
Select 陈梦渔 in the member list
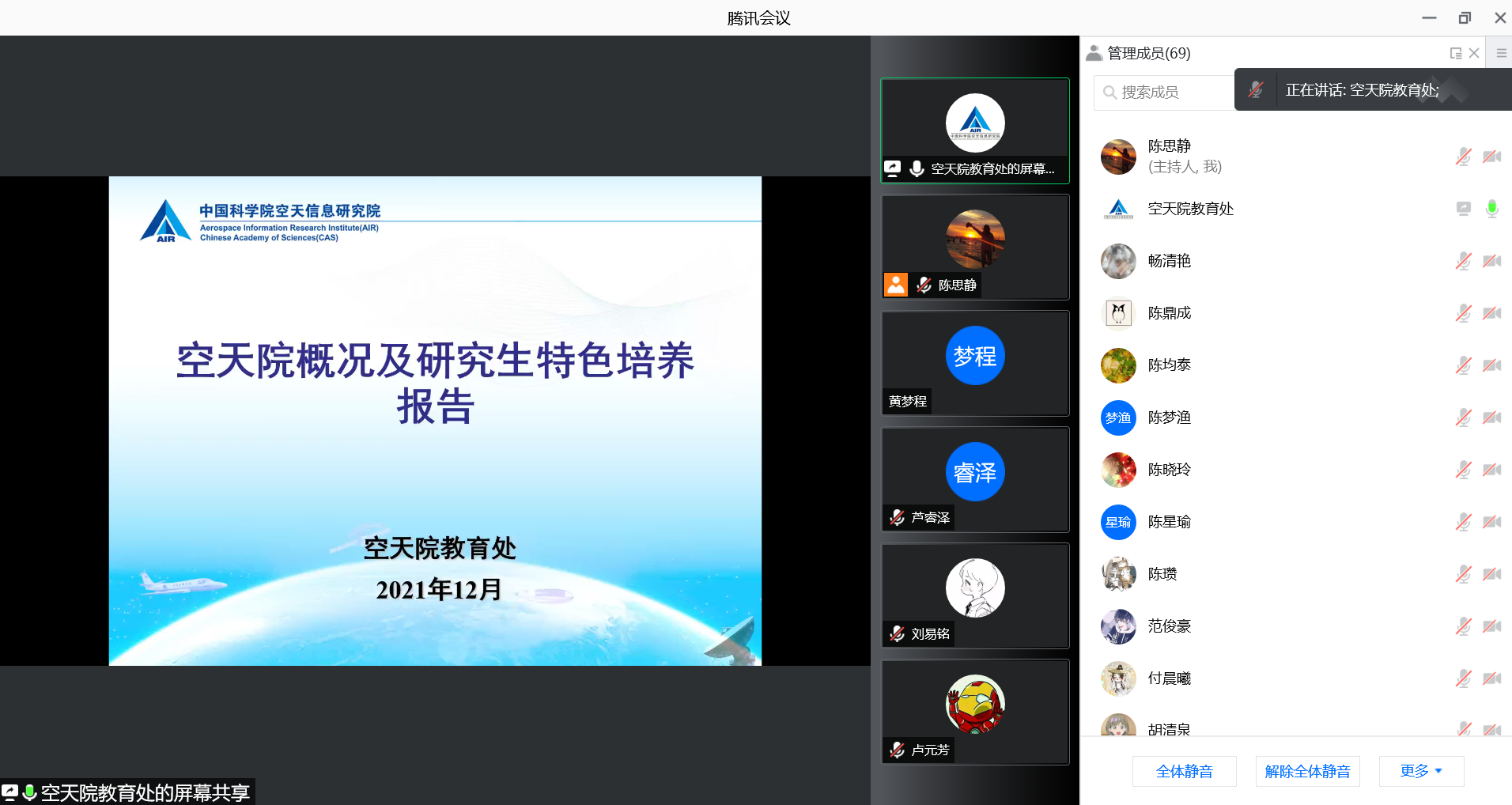pyautogui.click(x=1169, y=418)
